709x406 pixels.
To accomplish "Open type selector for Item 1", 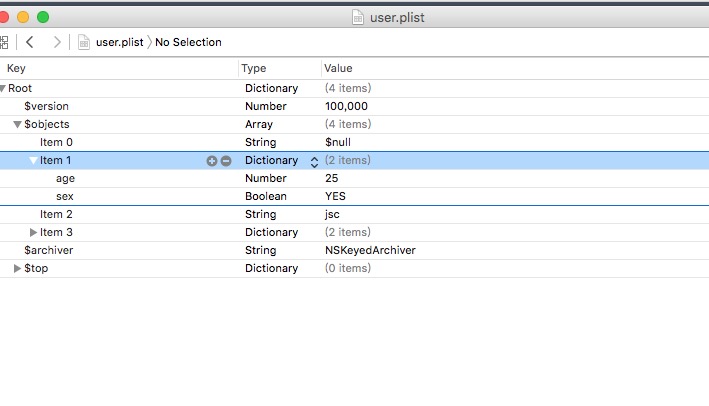I will tap(314, 161).
